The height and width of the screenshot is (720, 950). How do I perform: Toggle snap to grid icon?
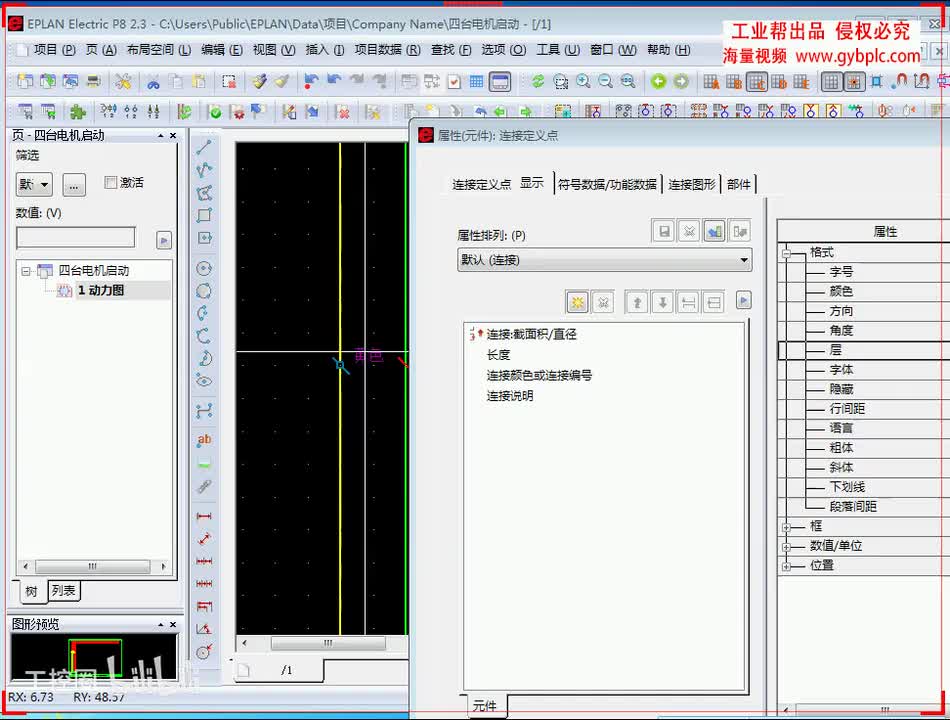click(854, 81)
